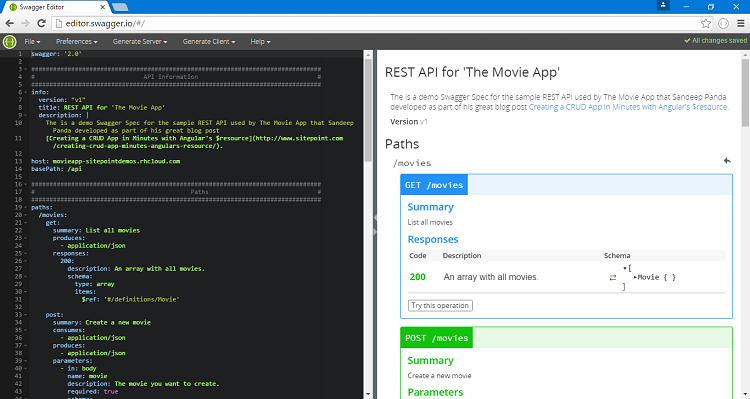Bookmark page with the star icon
The height and width of the screenshot is (399, 750).
pyautogui.click(x=706, y=23)
